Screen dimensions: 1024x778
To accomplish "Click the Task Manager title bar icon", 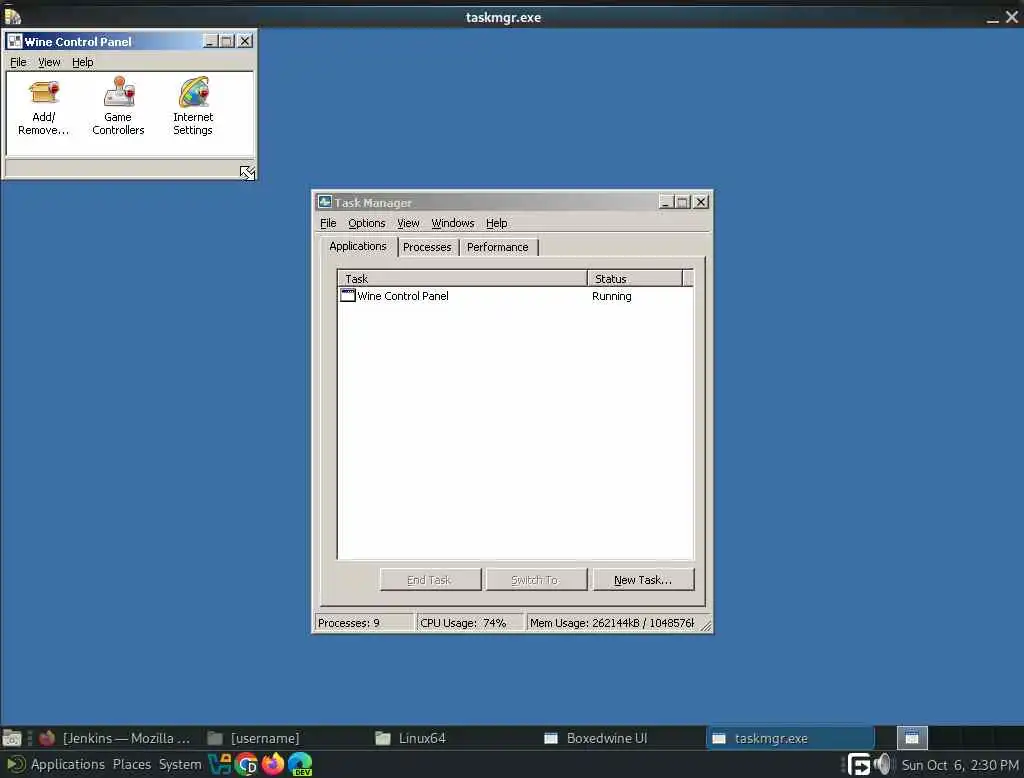I will 325,202.
